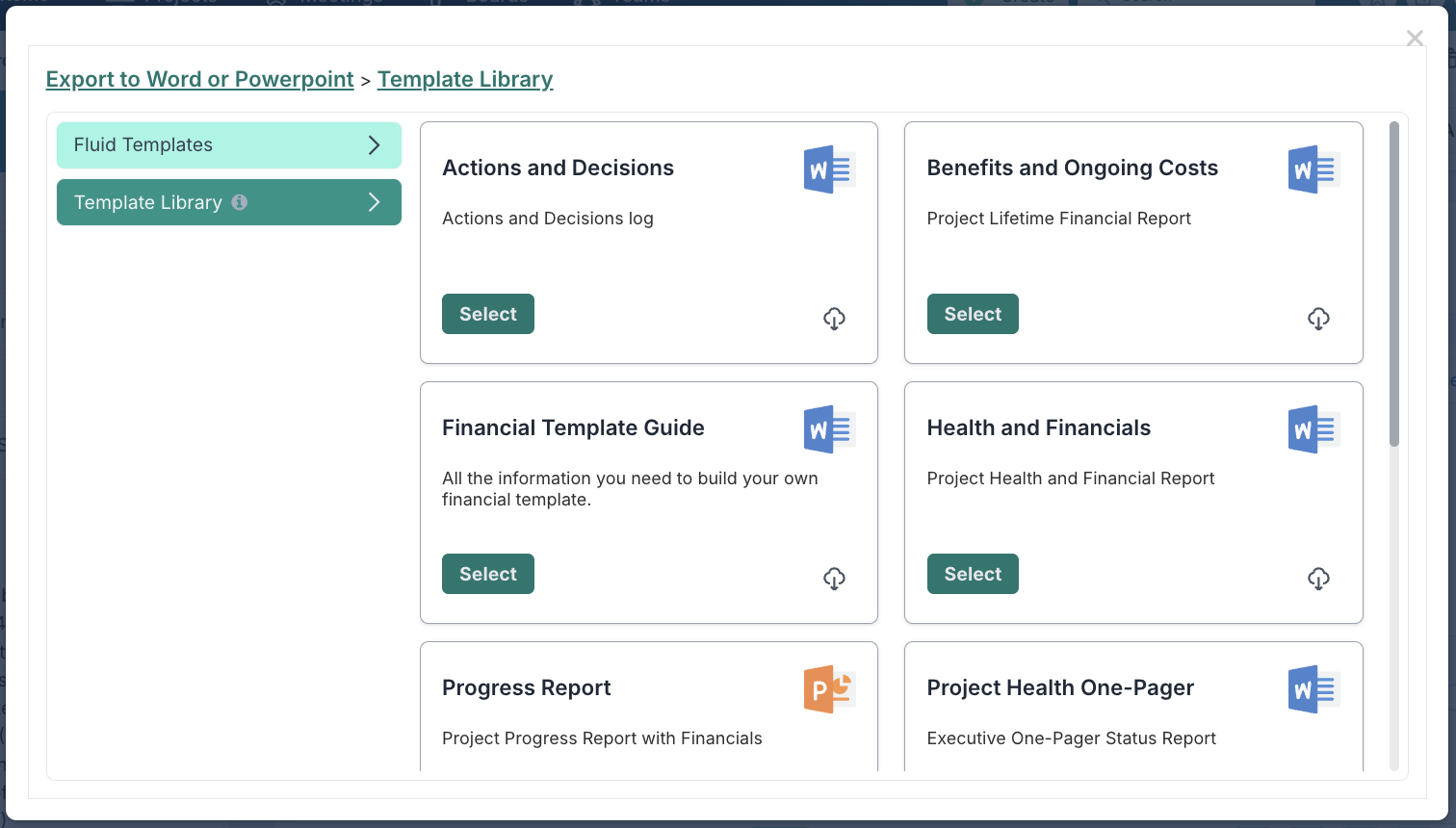Click the info icon beside Template Library

point(240,202)
